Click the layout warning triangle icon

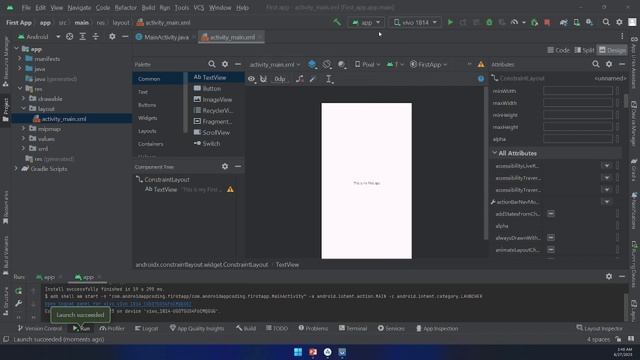[481, 64]
